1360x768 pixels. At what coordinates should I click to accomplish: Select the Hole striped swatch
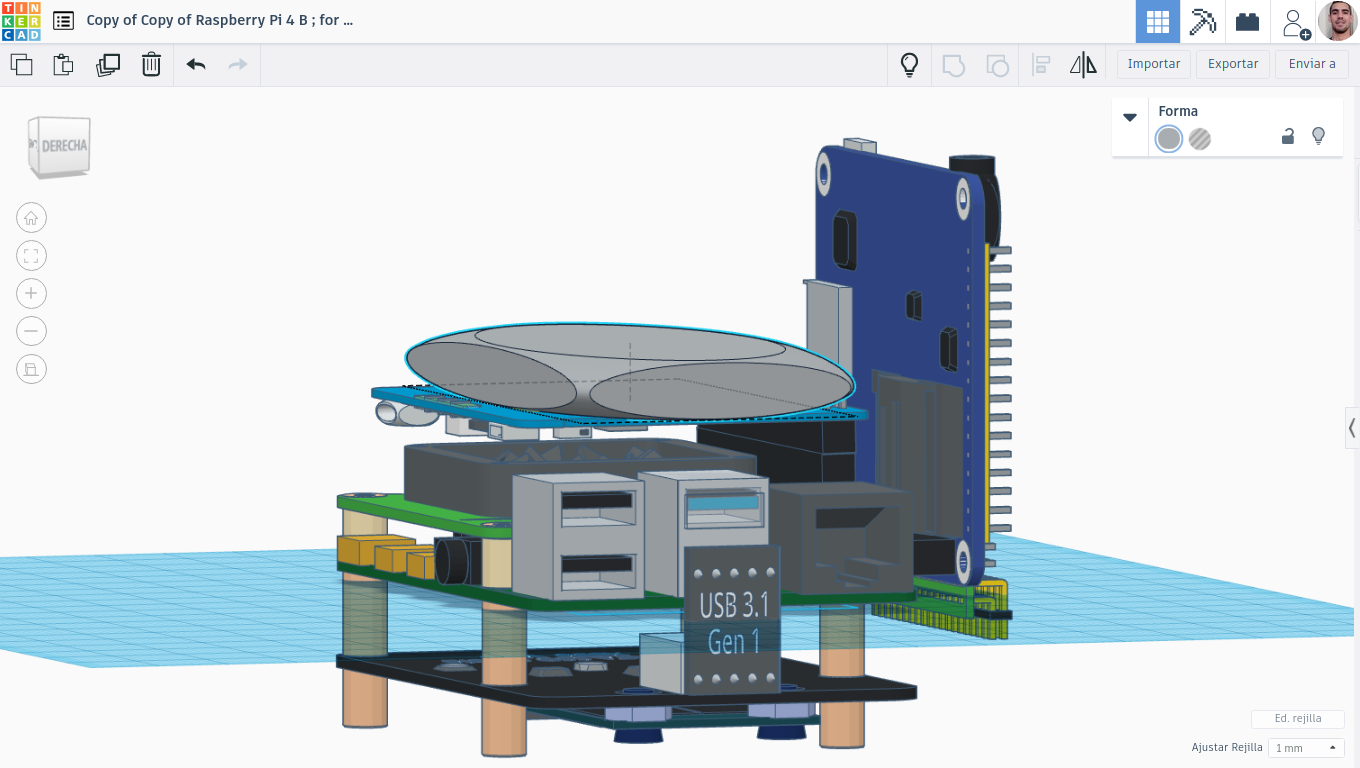point(1200,139)
